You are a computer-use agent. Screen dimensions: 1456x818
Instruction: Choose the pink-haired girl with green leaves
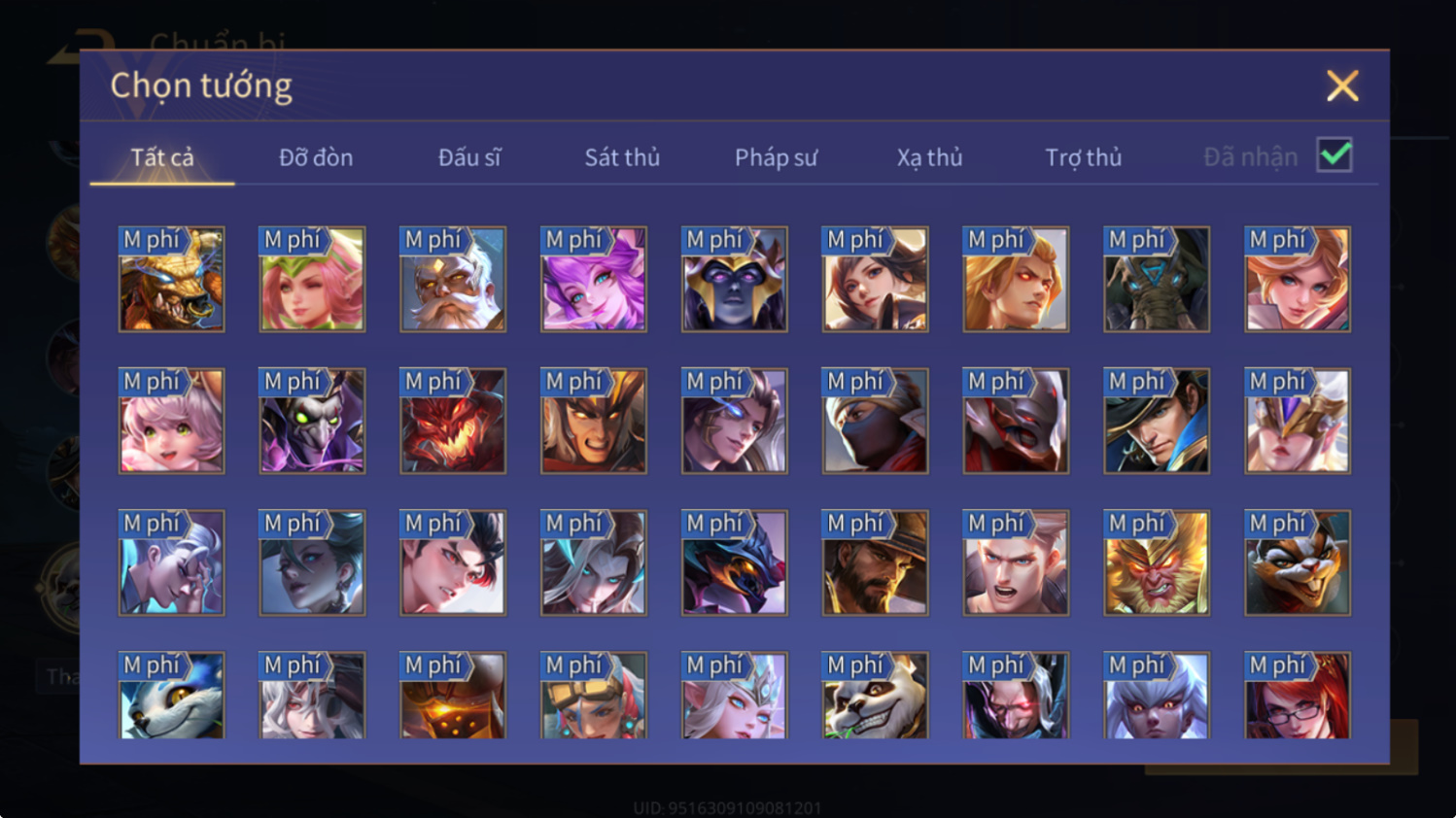tap(312, 280)
